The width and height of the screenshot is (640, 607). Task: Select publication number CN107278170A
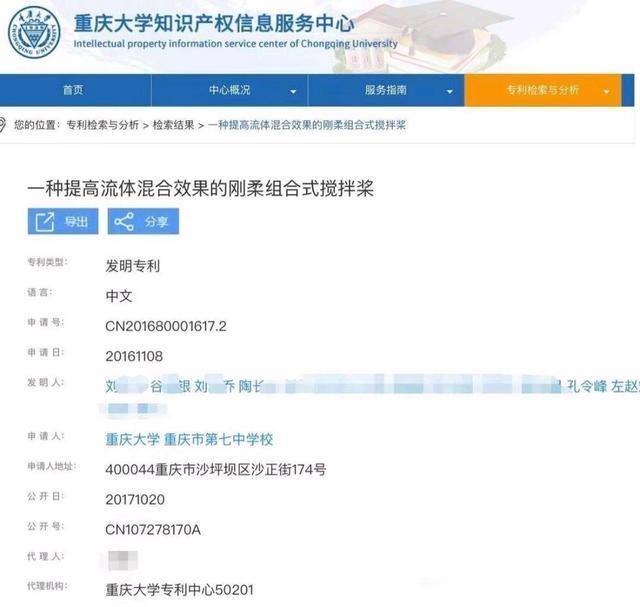153,530
